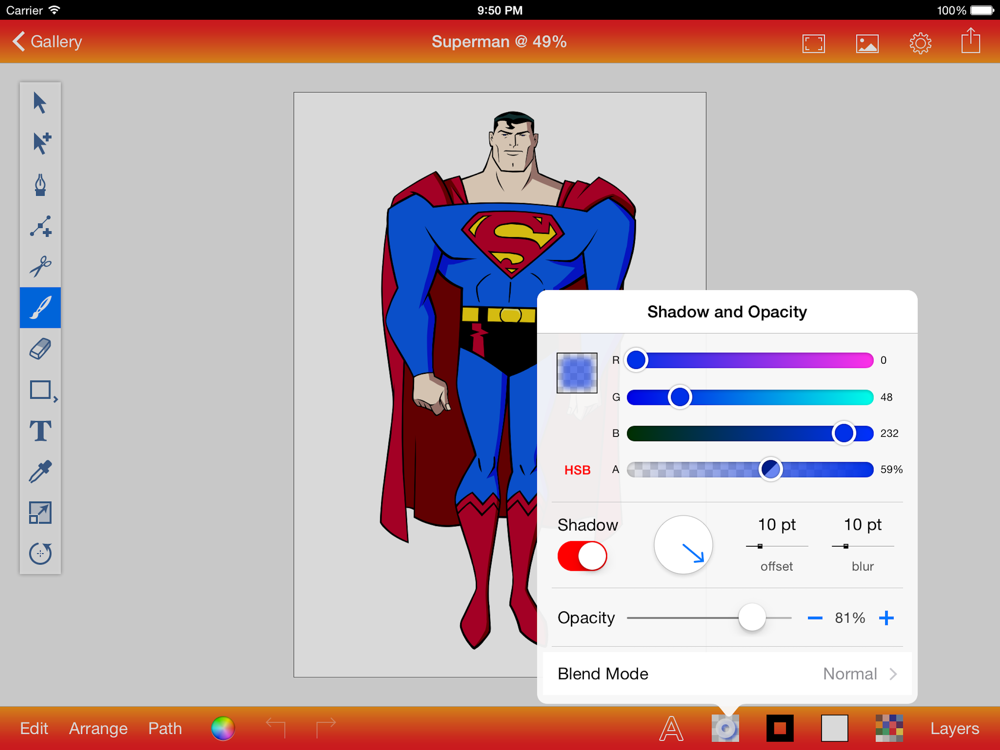Tap the 'Superman @ 49%' title
Image resolution: width=1000 pixels, height=750 pixels.
pyautogui.click(x=499, y=41)
